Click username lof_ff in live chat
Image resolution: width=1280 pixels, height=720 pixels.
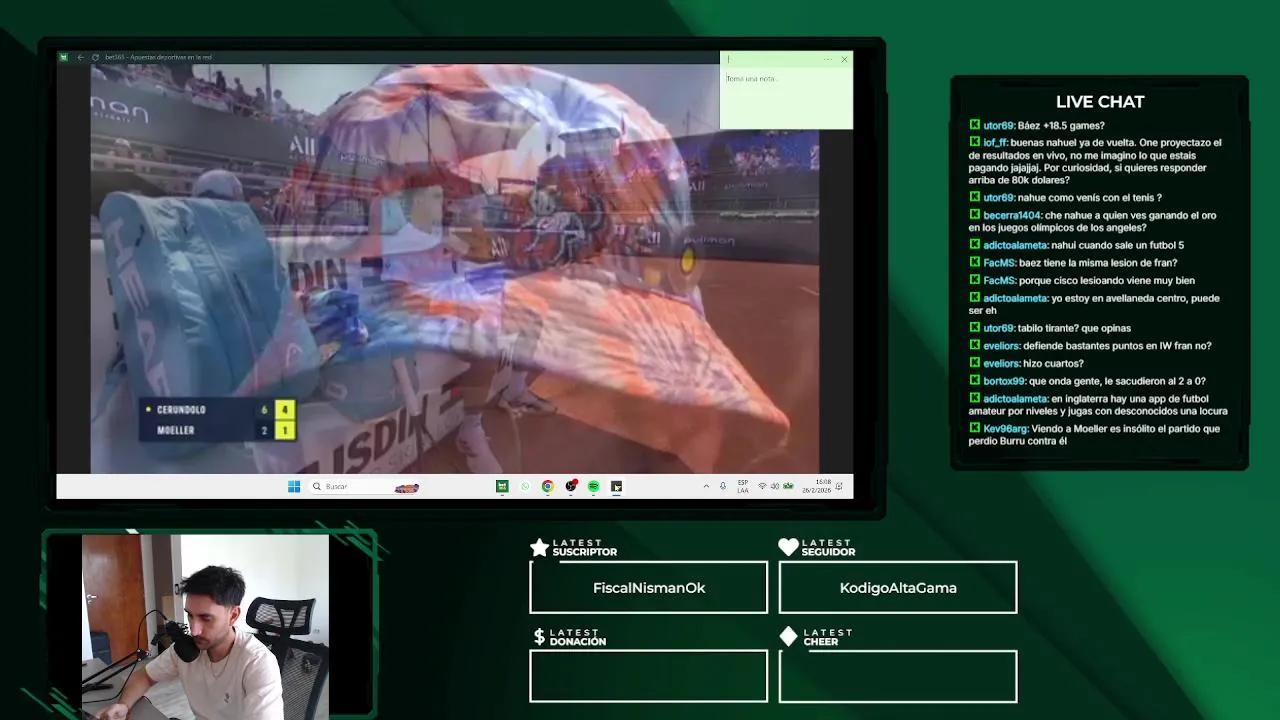(994, 143)
